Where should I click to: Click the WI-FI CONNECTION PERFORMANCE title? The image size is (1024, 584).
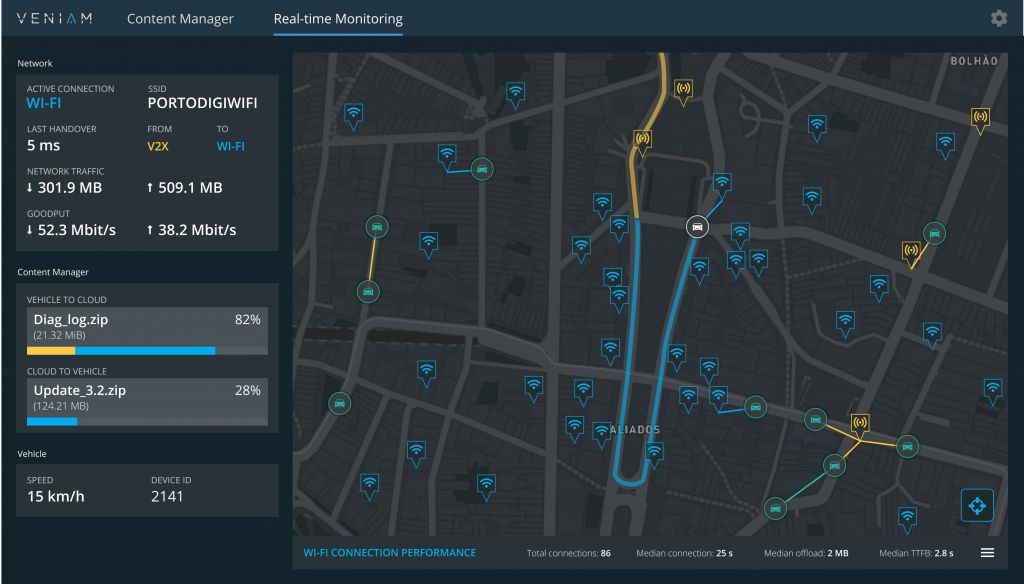pyautogui.click(x=389, y=553)
